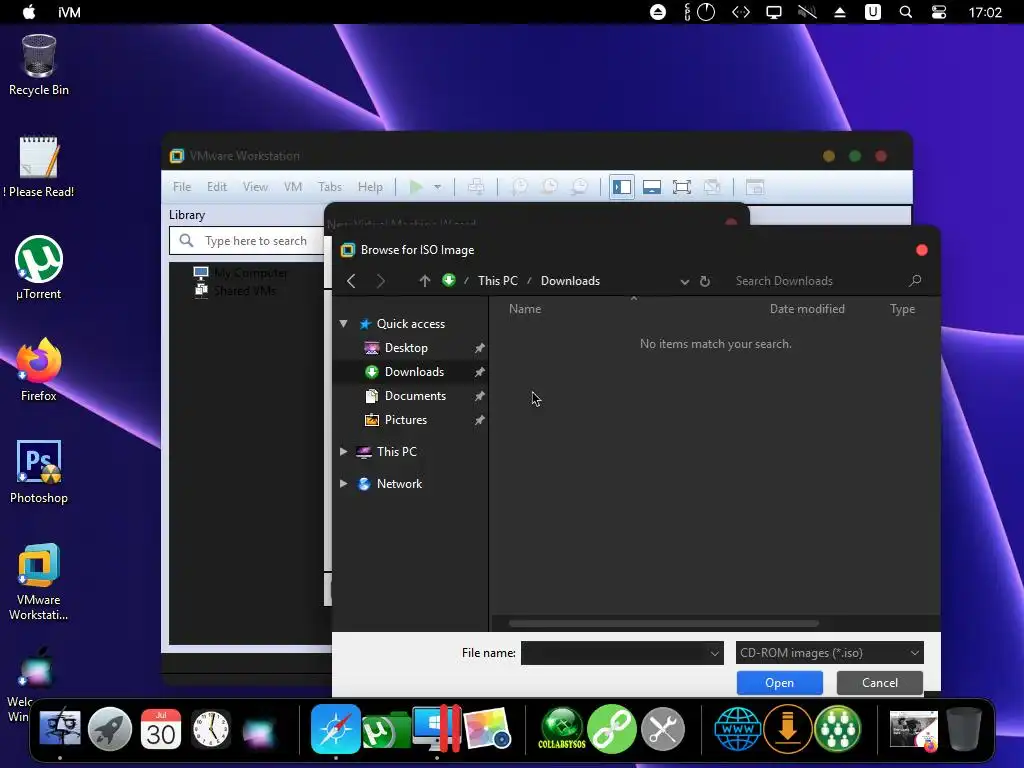Click the muted volume icon in menu bar
The width and height of the screenshot is (1024, 768).
(807, 12)
